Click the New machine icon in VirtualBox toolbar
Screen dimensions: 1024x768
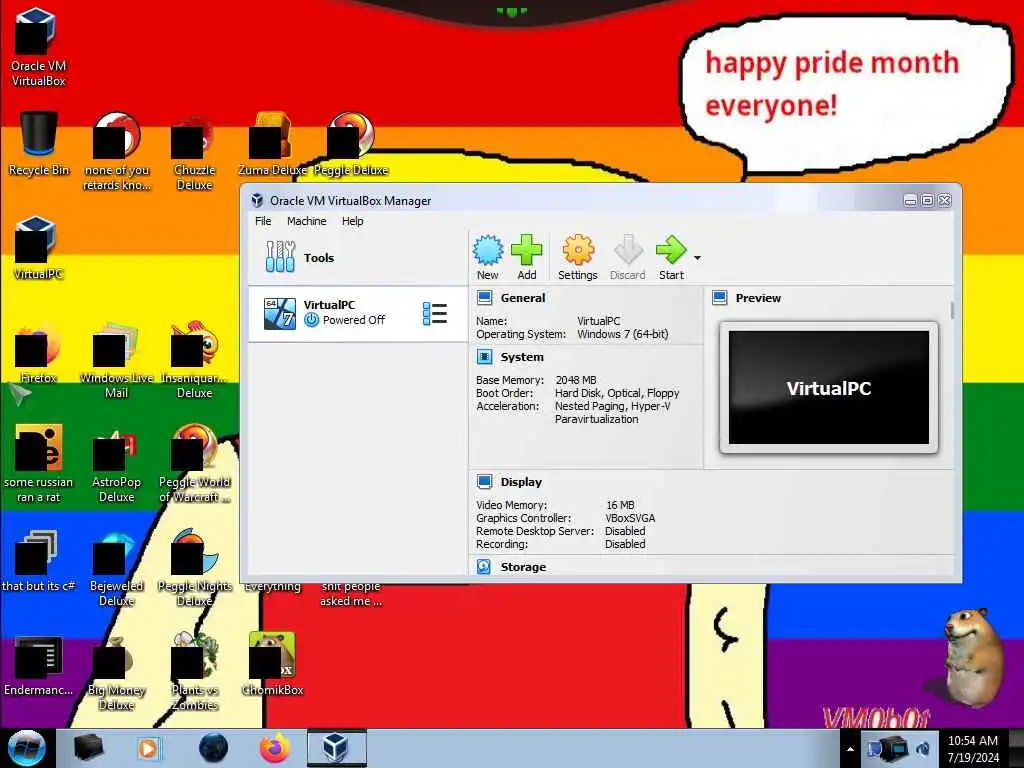[x=487, y=257]
